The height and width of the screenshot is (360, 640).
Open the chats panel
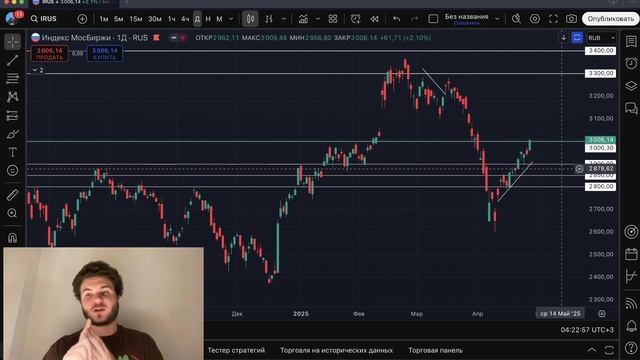click(631, 108)
